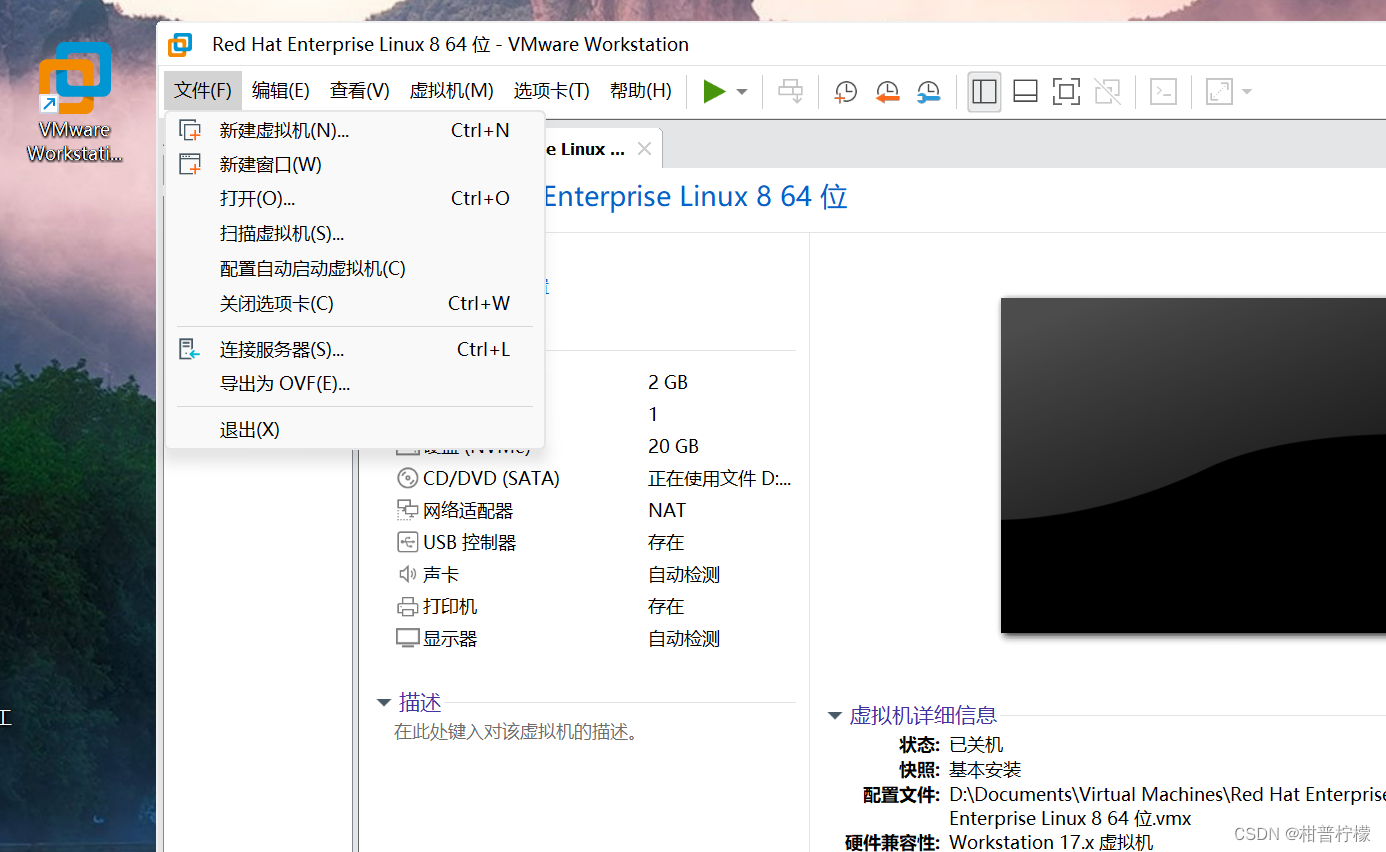
Task: Click the 已关机 status value
Action: [x=976, y=745]
